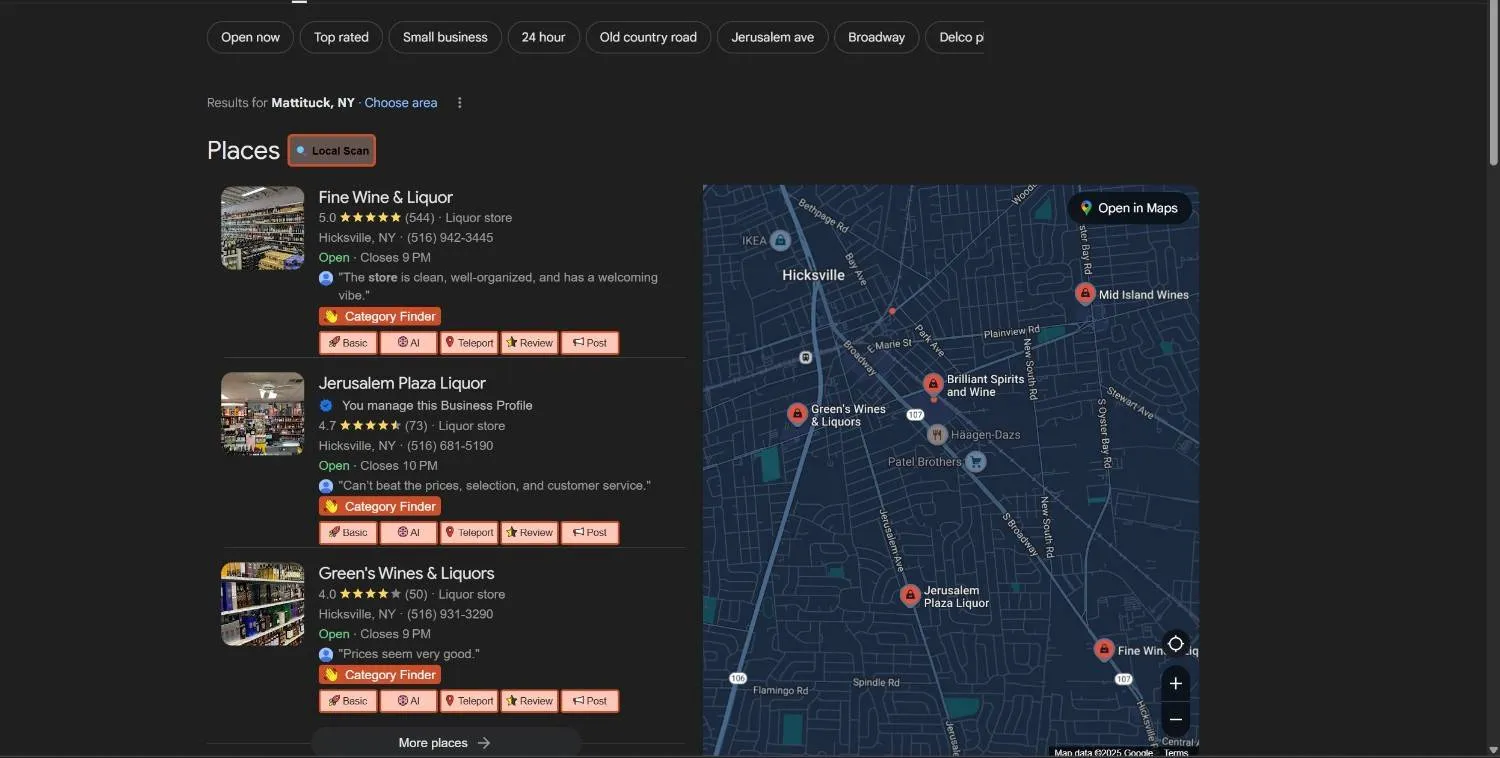The image size is (1500, 758).
Task: Open Jerusalem Plaza Liquor store photo
Action: (x=262, y=414)
